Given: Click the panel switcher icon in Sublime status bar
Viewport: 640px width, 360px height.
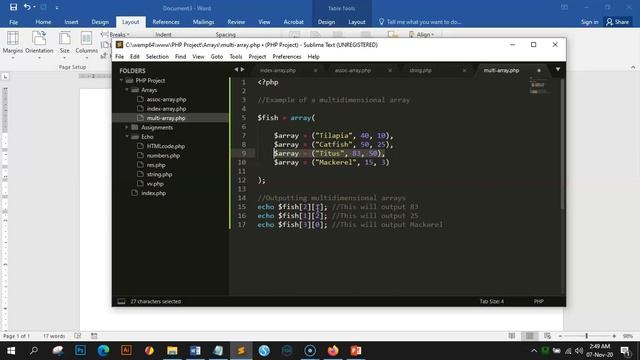Looking at the screenshot, I should [121, 301].
